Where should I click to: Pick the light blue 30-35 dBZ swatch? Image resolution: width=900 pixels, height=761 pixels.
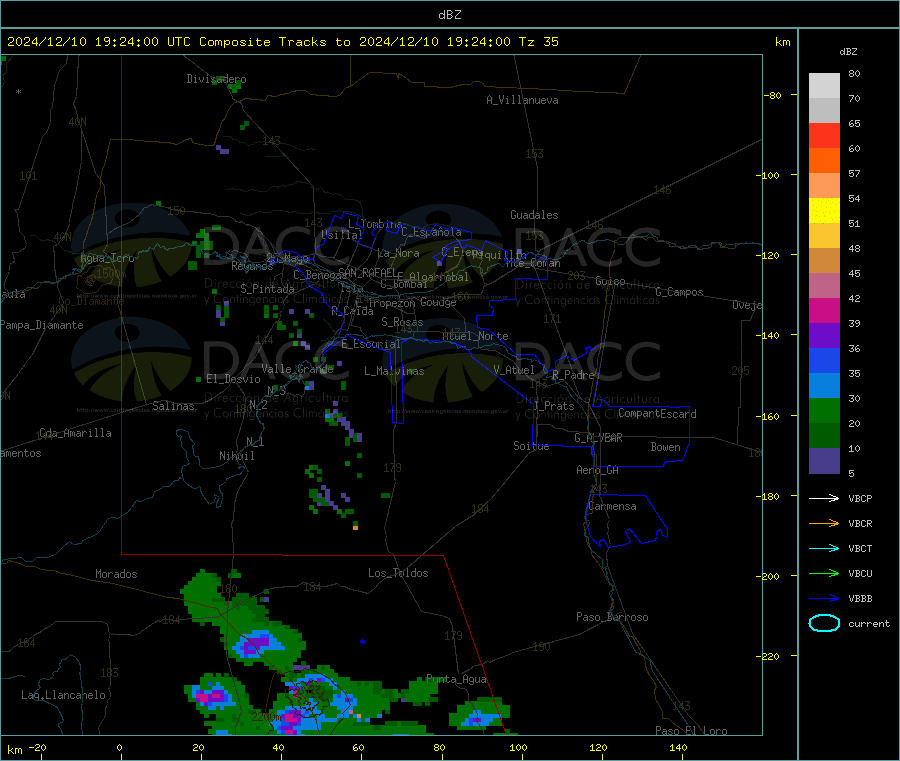tap(824, 386)
